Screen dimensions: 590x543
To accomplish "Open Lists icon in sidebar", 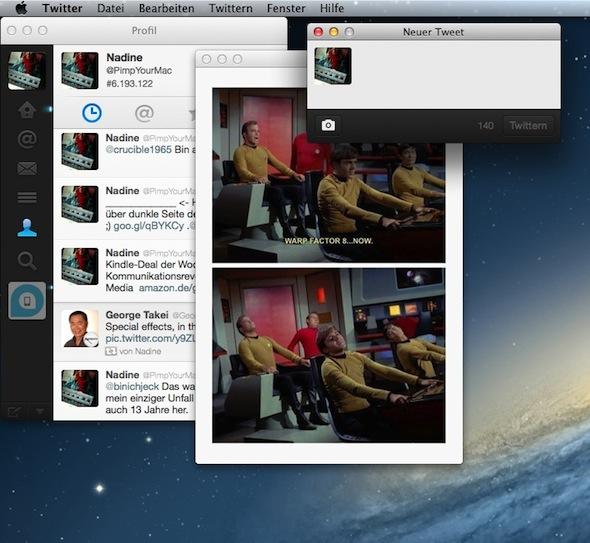I will coord(27,197).
